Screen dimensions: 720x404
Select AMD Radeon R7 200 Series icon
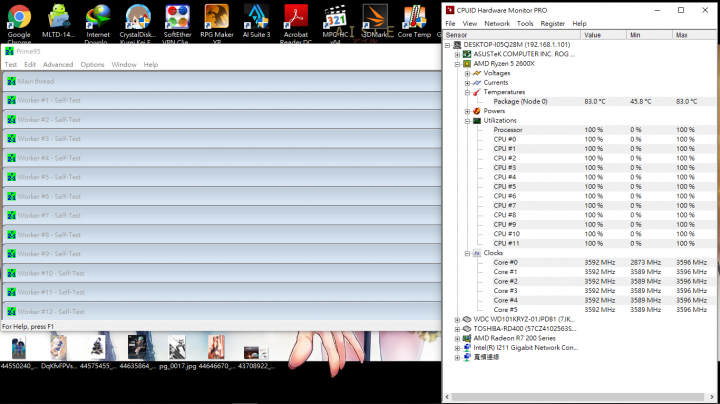tap(467, 338)
